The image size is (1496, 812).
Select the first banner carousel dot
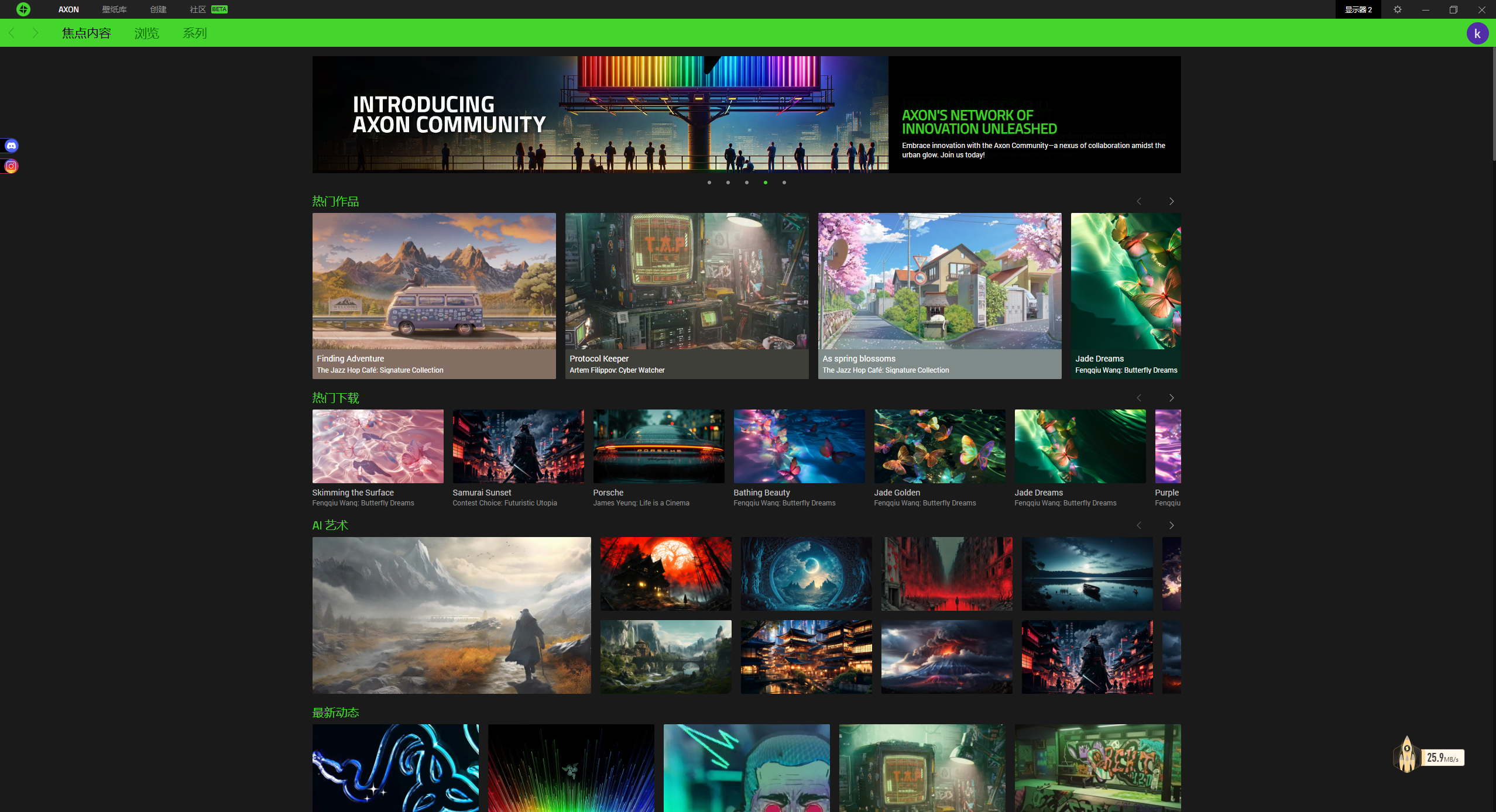click(709, 183)
